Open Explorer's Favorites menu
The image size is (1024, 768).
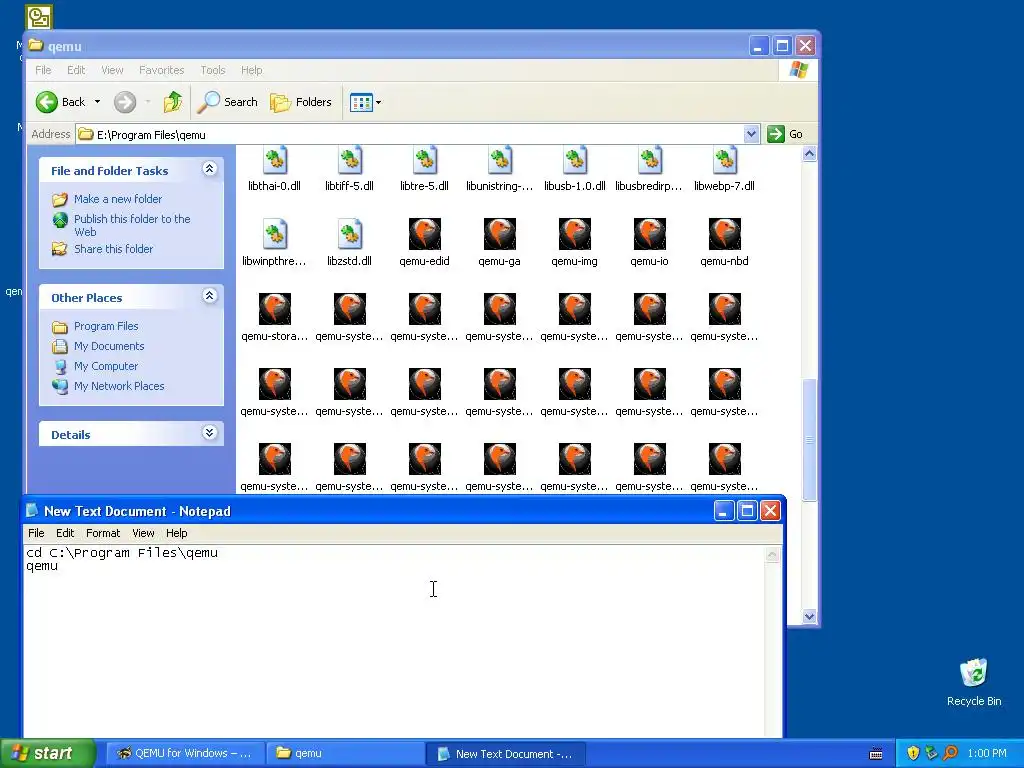pos(161,70)
